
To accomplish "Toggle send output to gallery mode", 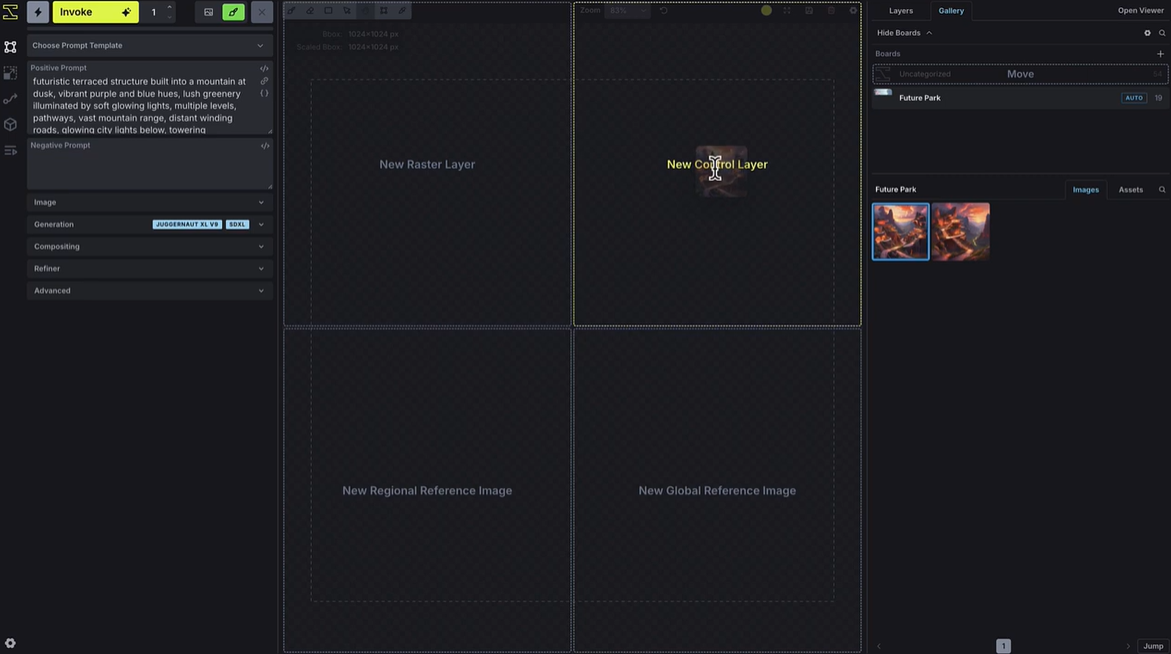I will pyautogui.click(x=208, y=12).
